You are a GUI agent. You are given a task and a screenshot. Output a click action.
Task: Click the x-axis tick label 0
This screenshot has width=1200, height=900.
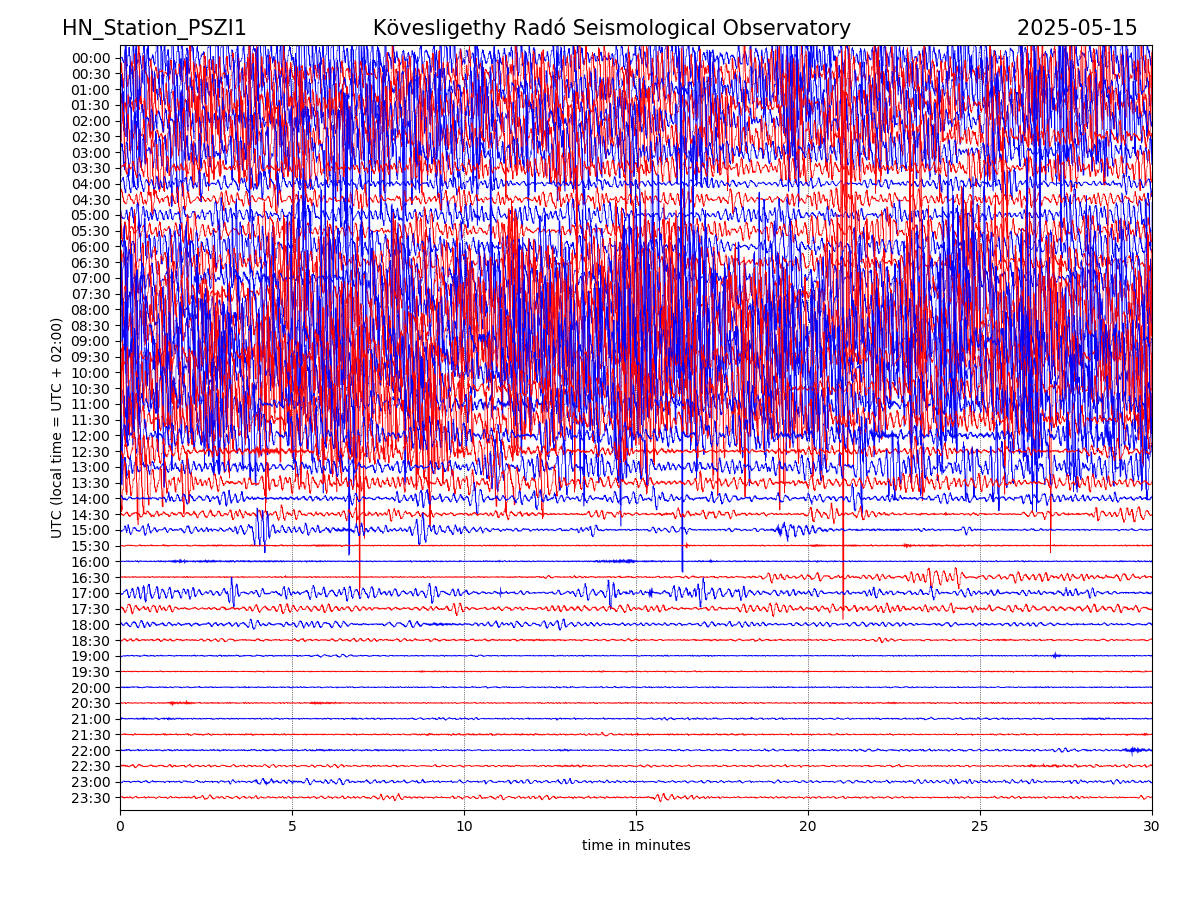pyautogui.click(x=120, y=826)
